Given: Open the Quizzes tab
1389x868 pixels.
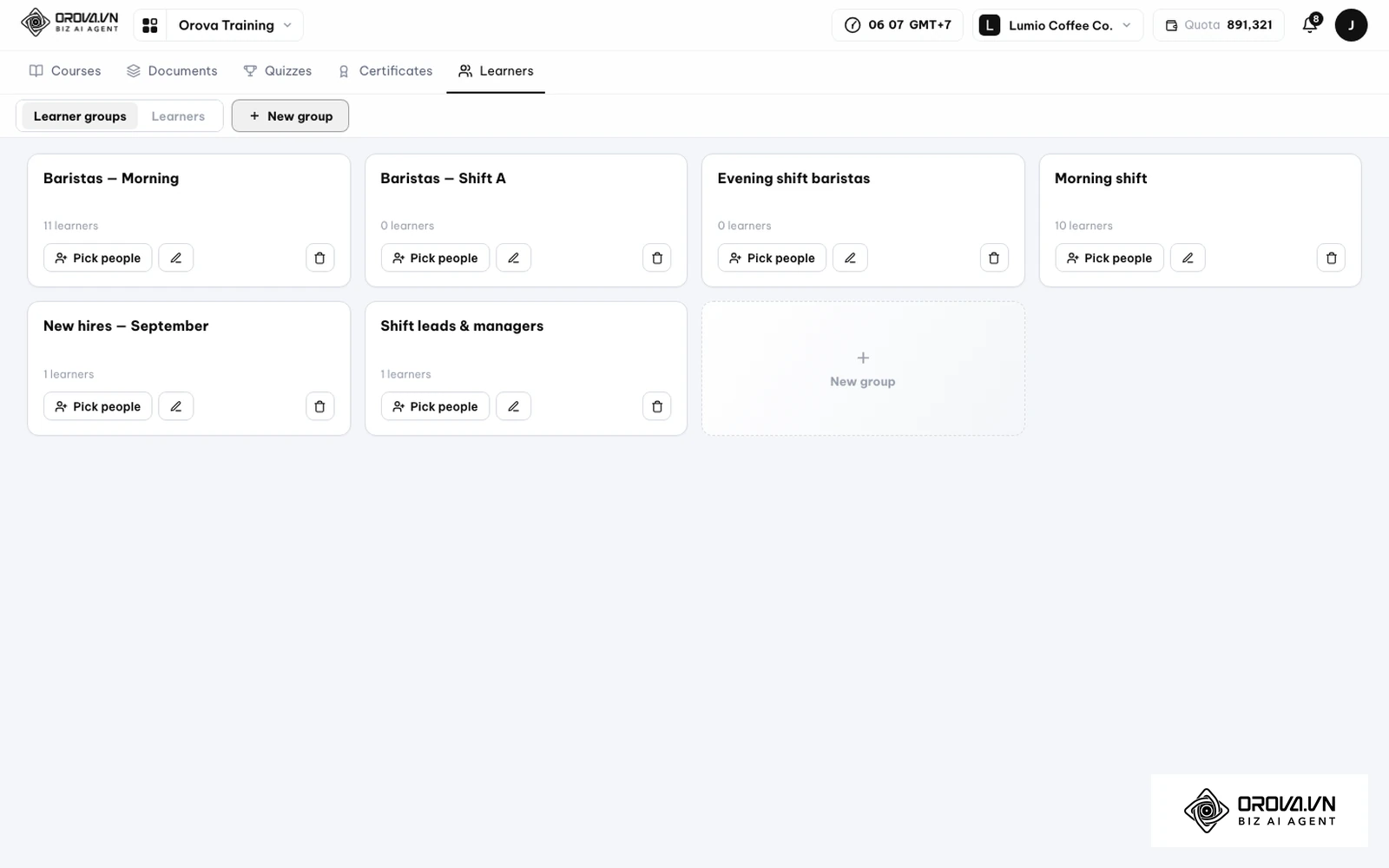Looking at the screenshot, I should [x=277, y=71].
